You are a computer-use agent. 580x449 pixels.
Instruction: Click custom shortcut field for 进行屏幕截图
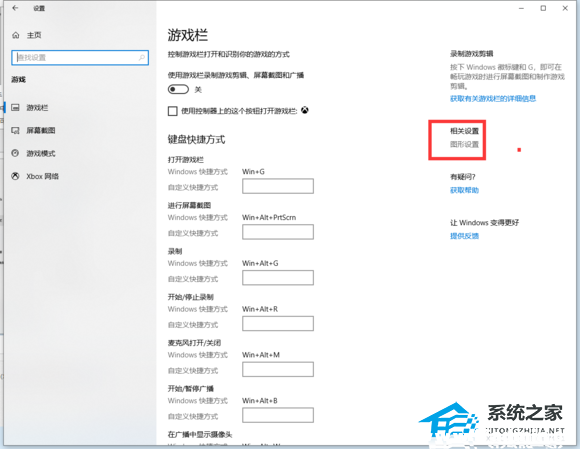pyautogui.click(x=278, y=232)
